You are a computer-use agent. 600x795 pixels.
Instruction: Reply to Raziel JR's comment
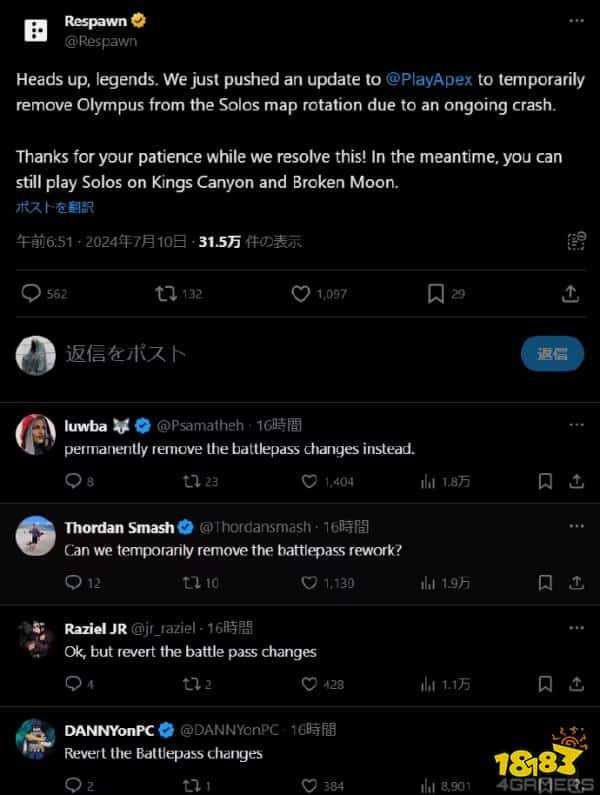tap(72, 684)
